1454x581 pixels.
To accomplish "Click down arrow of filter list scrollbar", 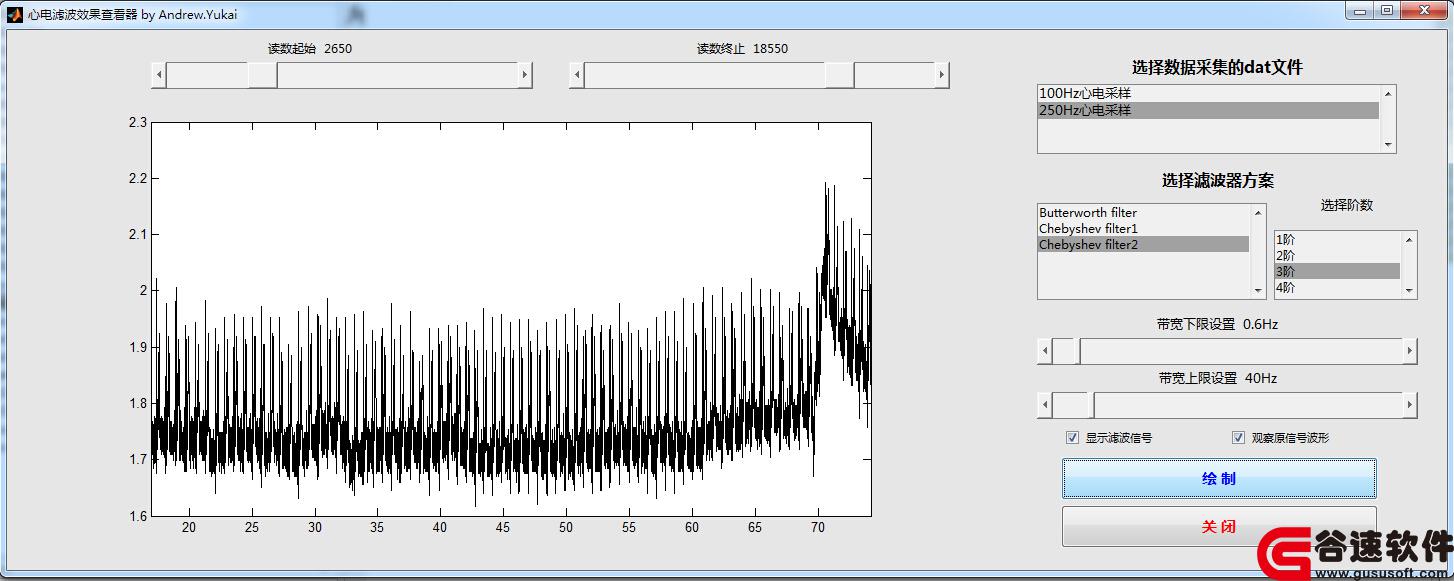I will [1258, 291].
